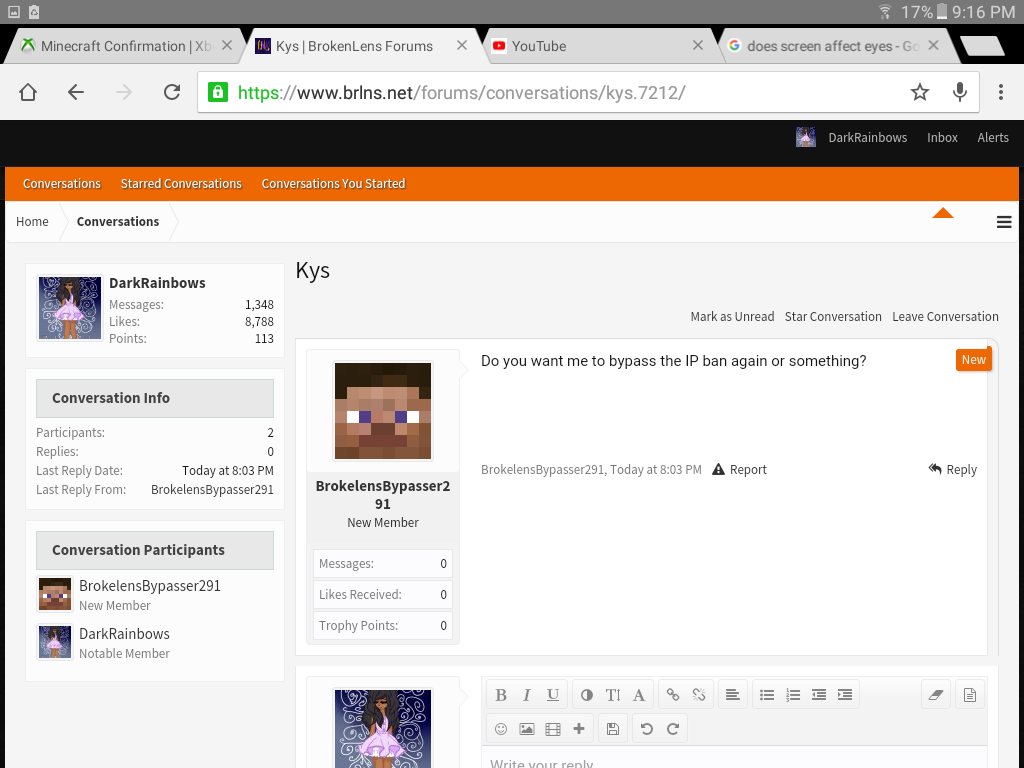This screenshot has height=768, width=1024.
Task: Insert media with the film icon
Action: [552, 729]
